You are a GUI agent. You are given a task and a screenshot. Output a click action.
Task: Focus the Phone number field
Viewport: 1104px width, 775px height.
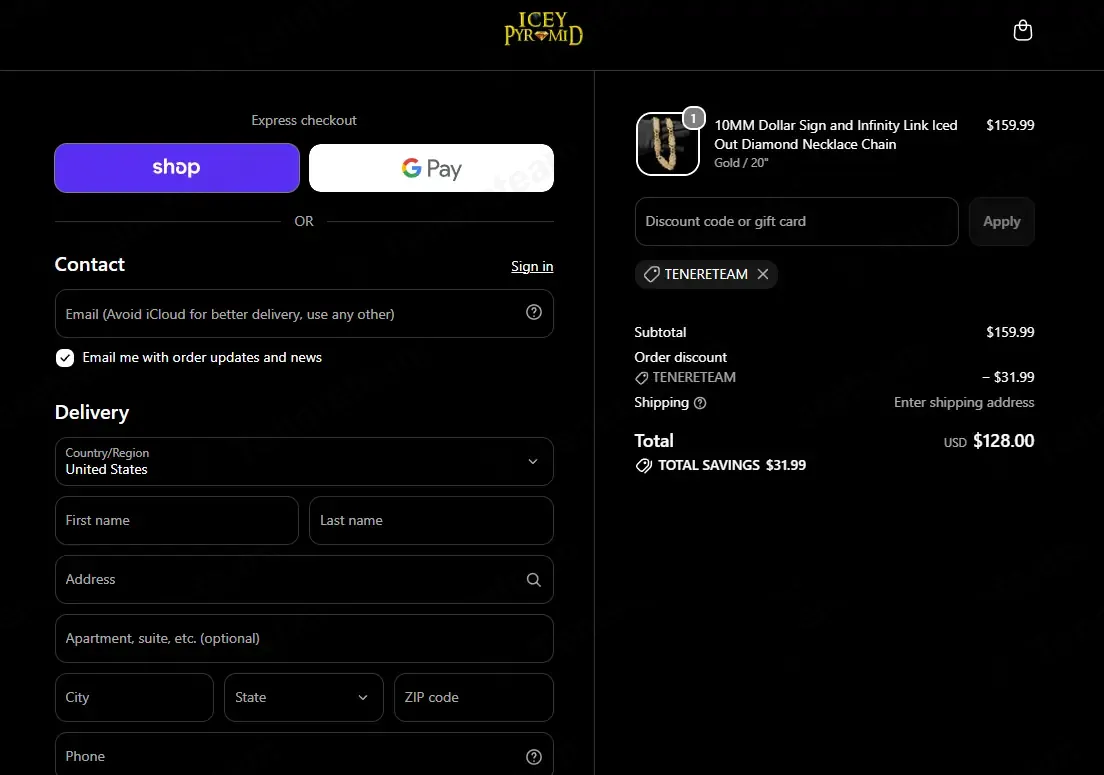(304, 755)
